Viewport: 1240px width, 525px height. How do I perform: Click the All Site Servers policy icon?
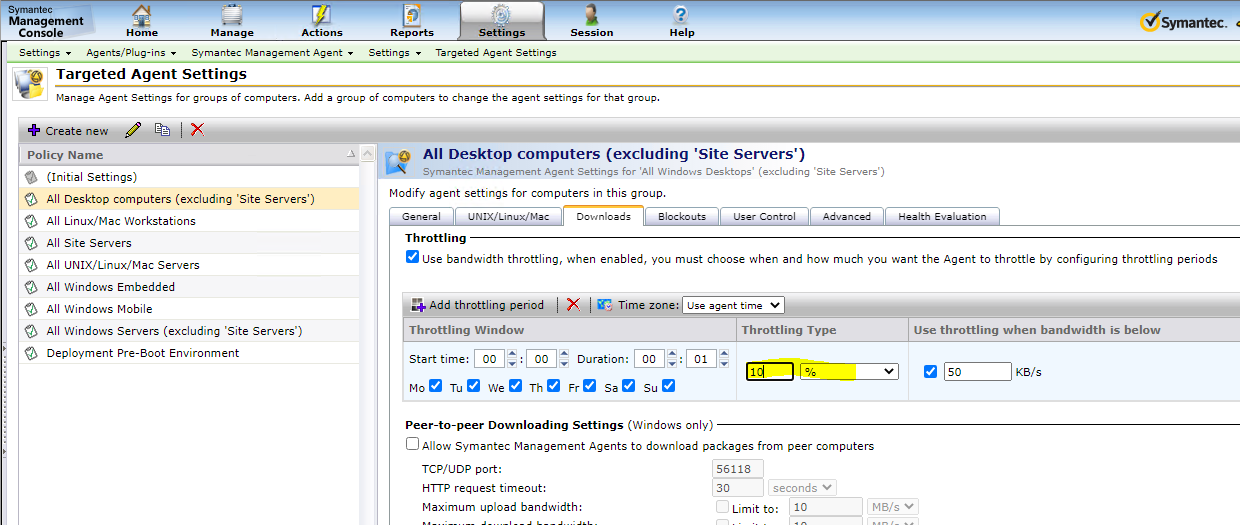point(31,243)
